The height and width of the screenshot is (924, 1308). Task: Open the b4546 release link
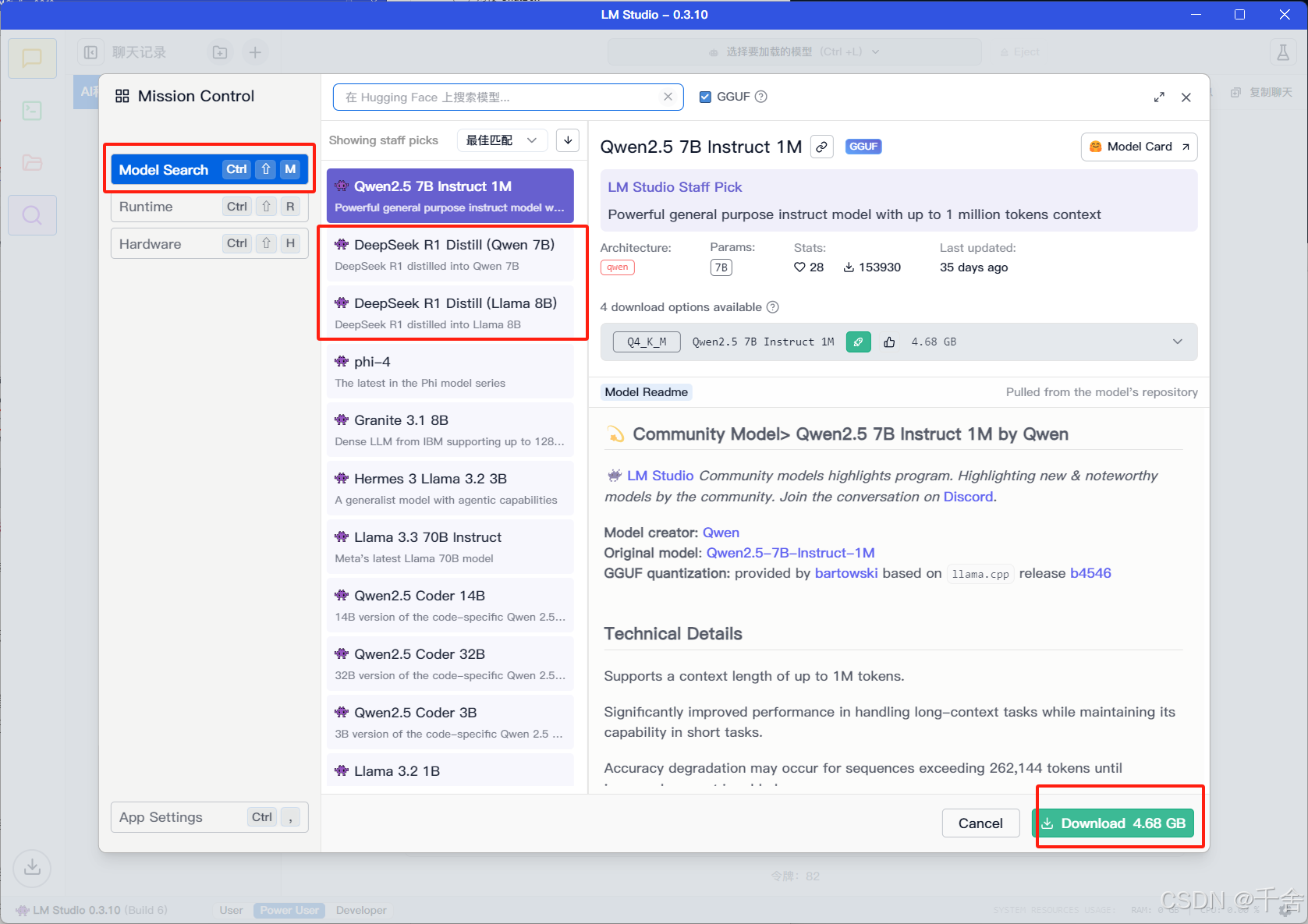[1090, 573]
